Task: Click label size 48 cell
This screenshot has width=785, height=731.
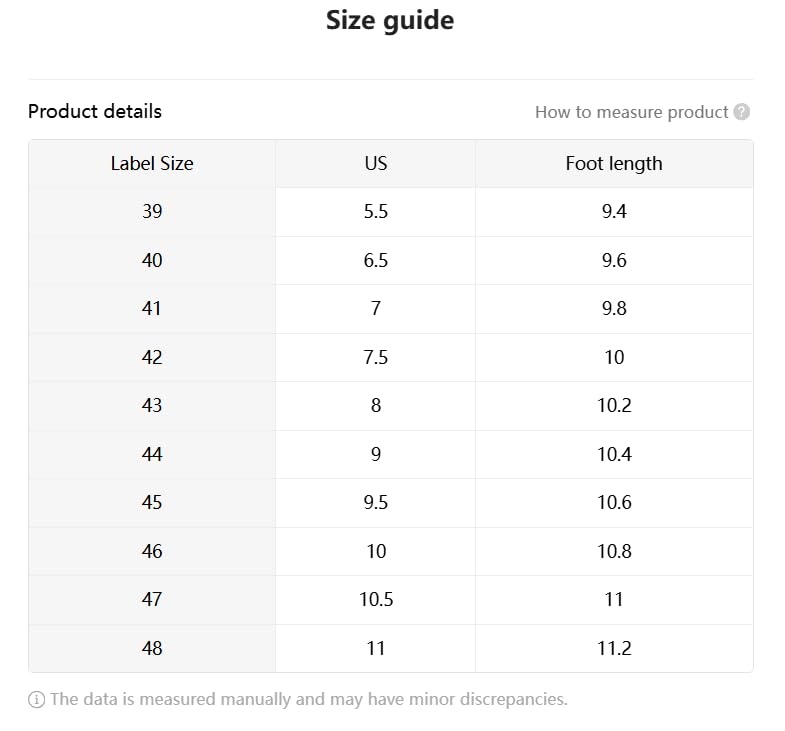Action: [x=152, y=648]
